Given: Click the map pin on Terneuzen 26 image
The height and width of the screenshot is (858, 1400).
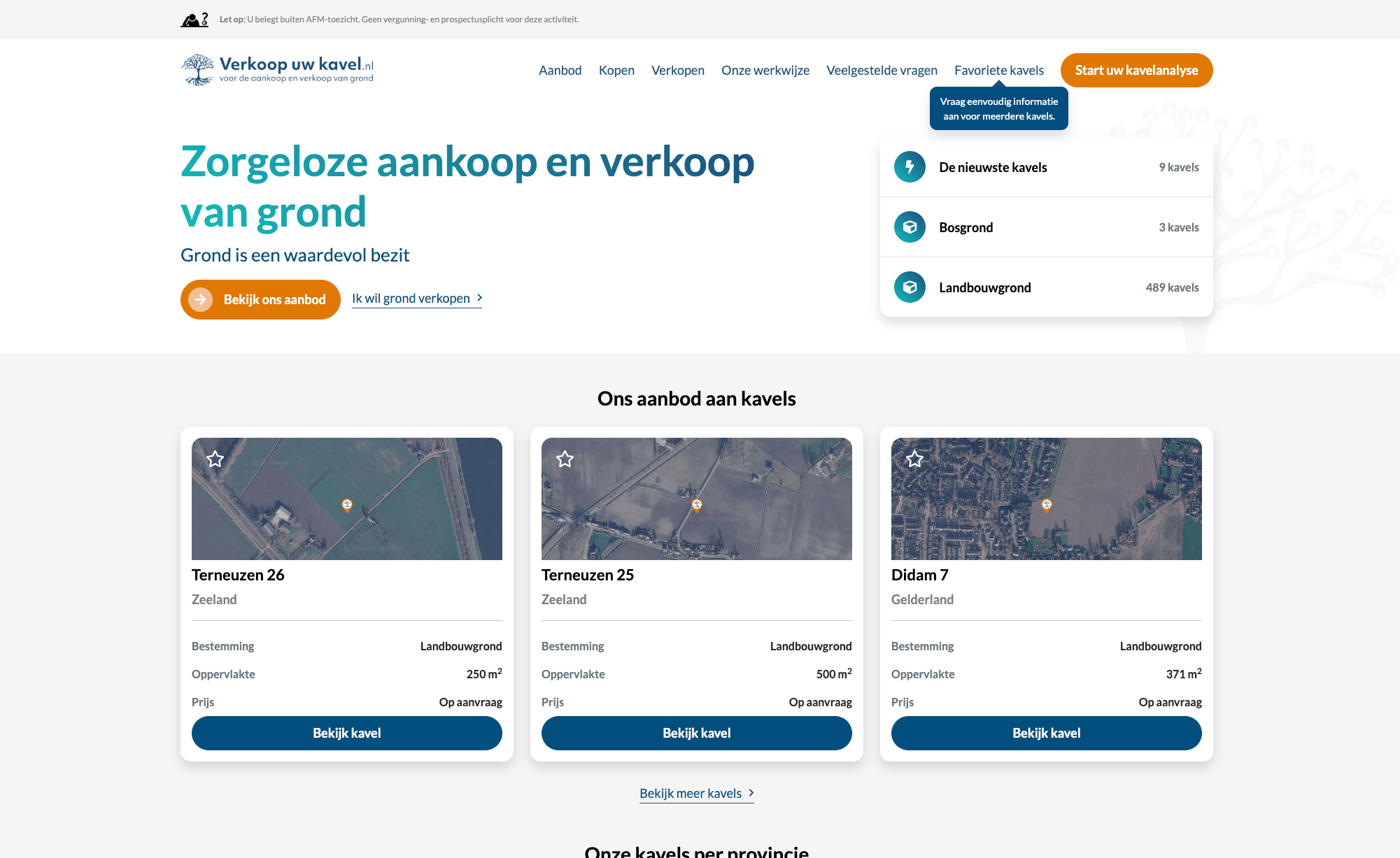Looking at the screenshot, I should [x=347, y=505].
